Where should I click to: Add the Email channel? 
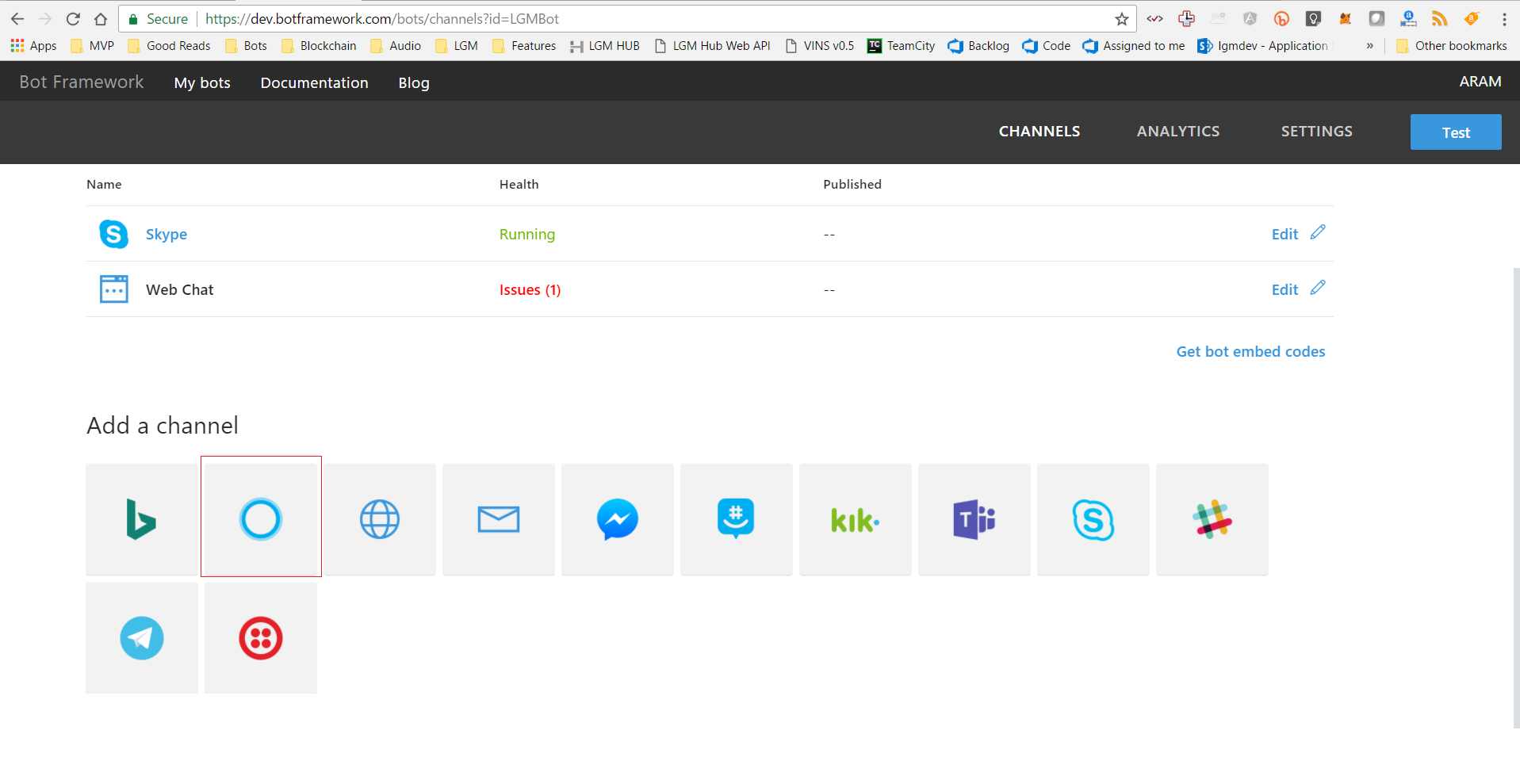pyautogui.click(x=499, y=519)
